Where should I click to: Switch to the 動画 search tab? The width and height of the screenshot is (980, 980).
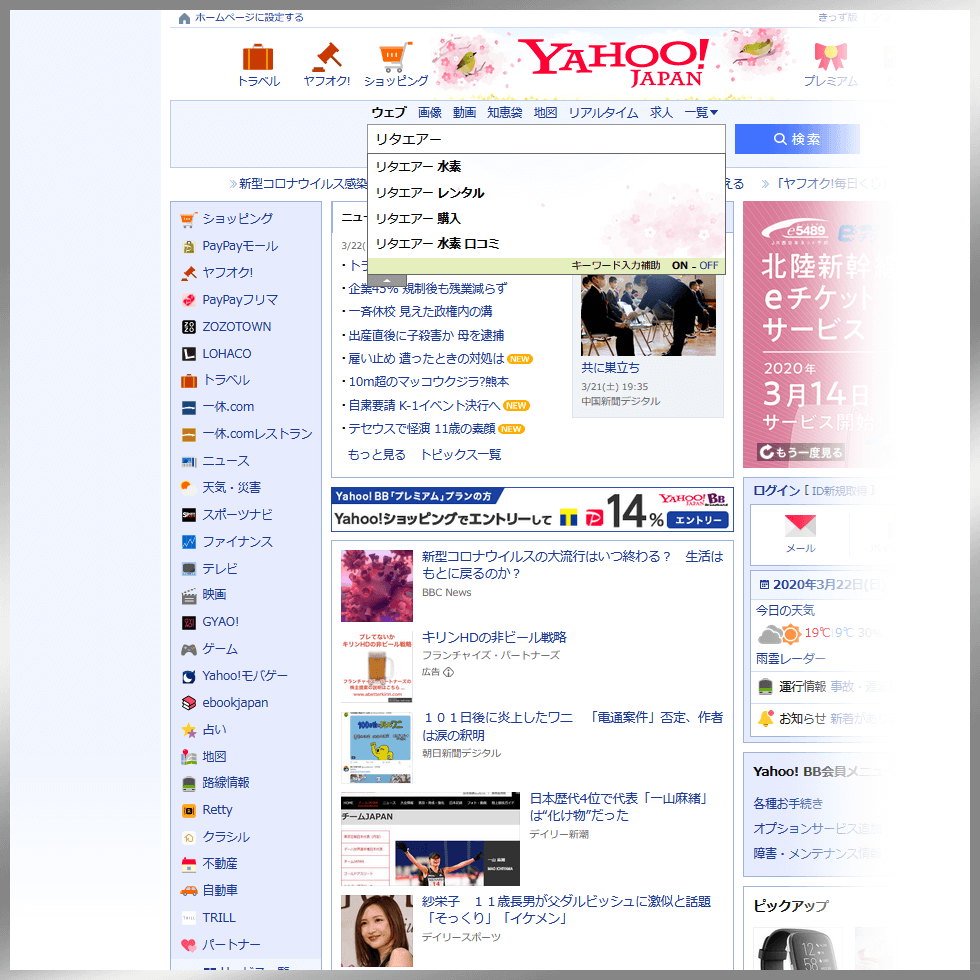coord(464,112)
